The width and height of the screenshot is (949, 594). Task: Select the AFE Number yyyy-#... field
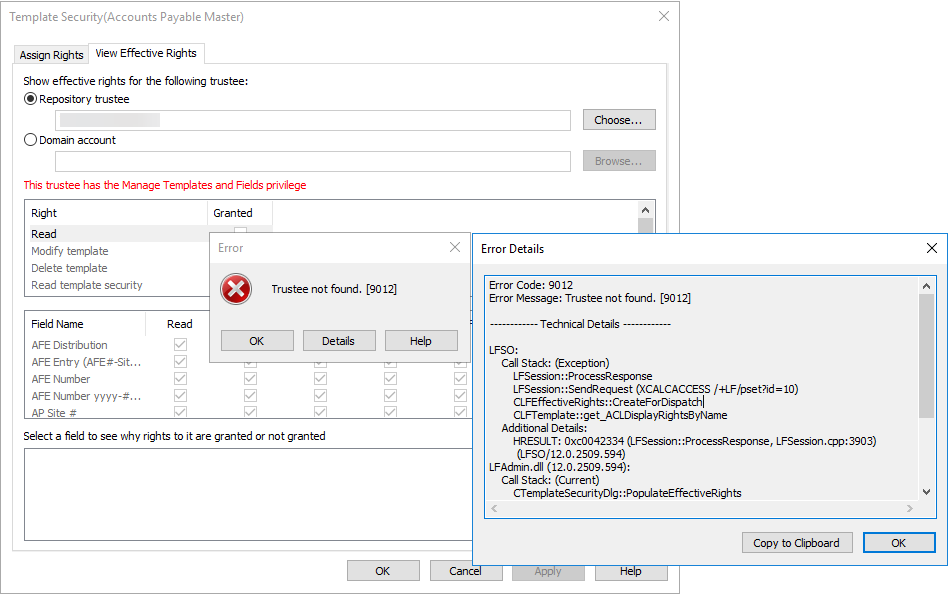tap(86, 396)
